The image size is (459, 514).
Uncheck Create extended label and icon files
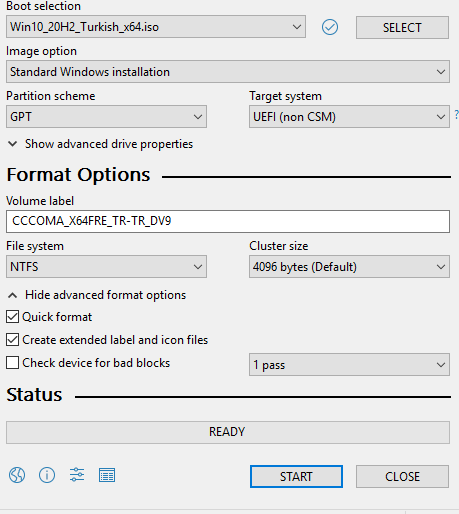point(12,340)
